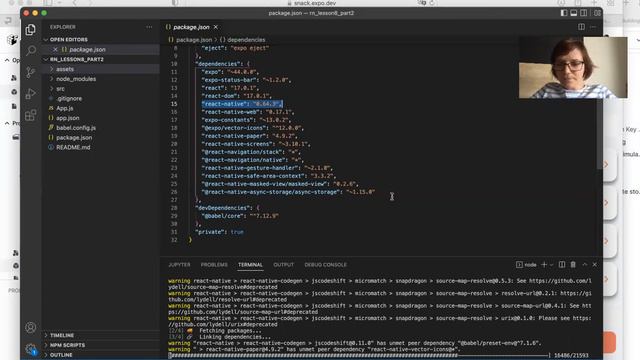Open the Search view in activity bar

point(31,51)
